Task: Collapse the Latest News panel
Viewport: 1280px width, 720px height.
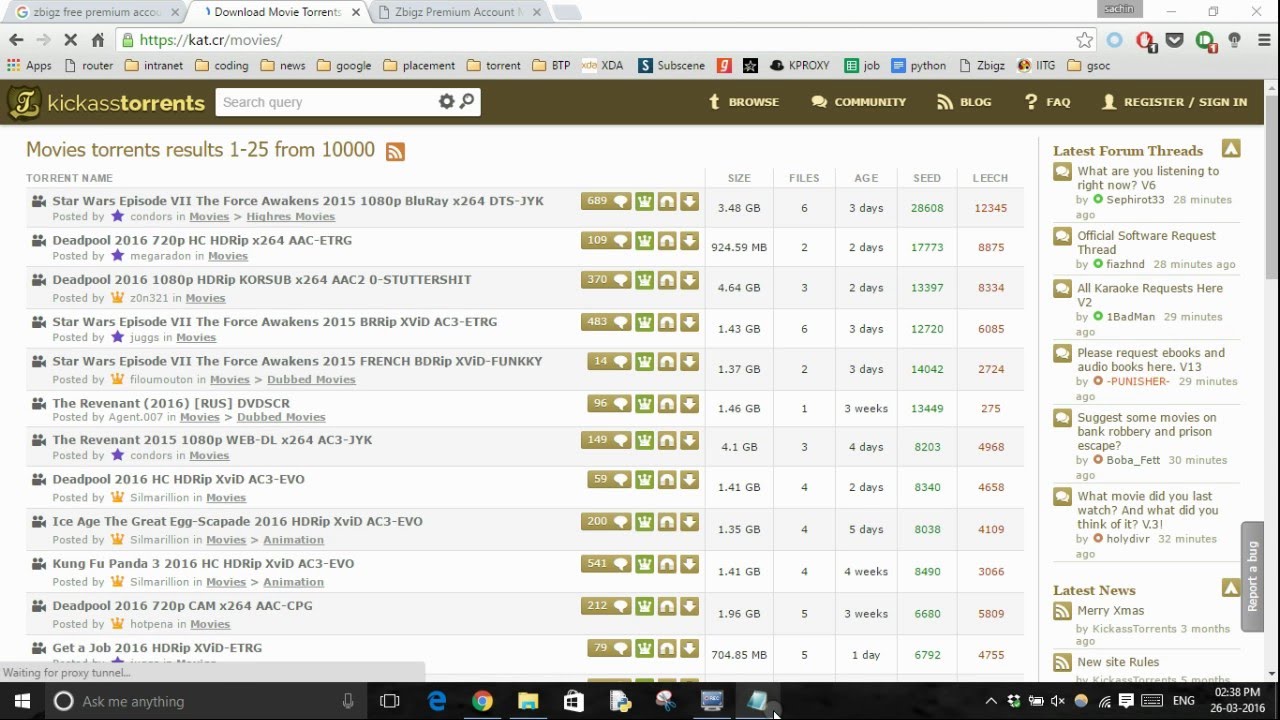Action: pyautogui.click(x=1231, y=588)
